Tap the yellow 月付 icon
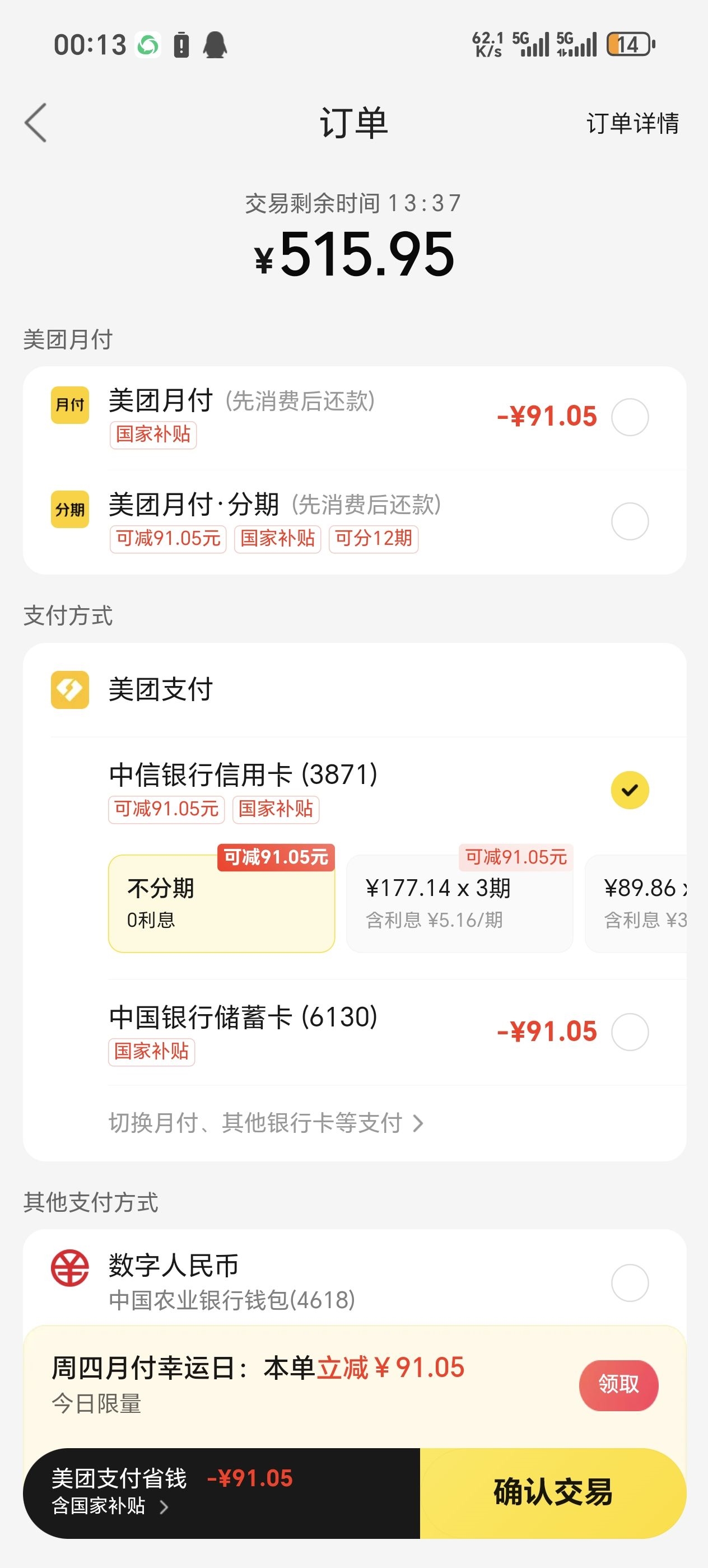The height and width of the screenshot is (1568, 708). [69, 405]
